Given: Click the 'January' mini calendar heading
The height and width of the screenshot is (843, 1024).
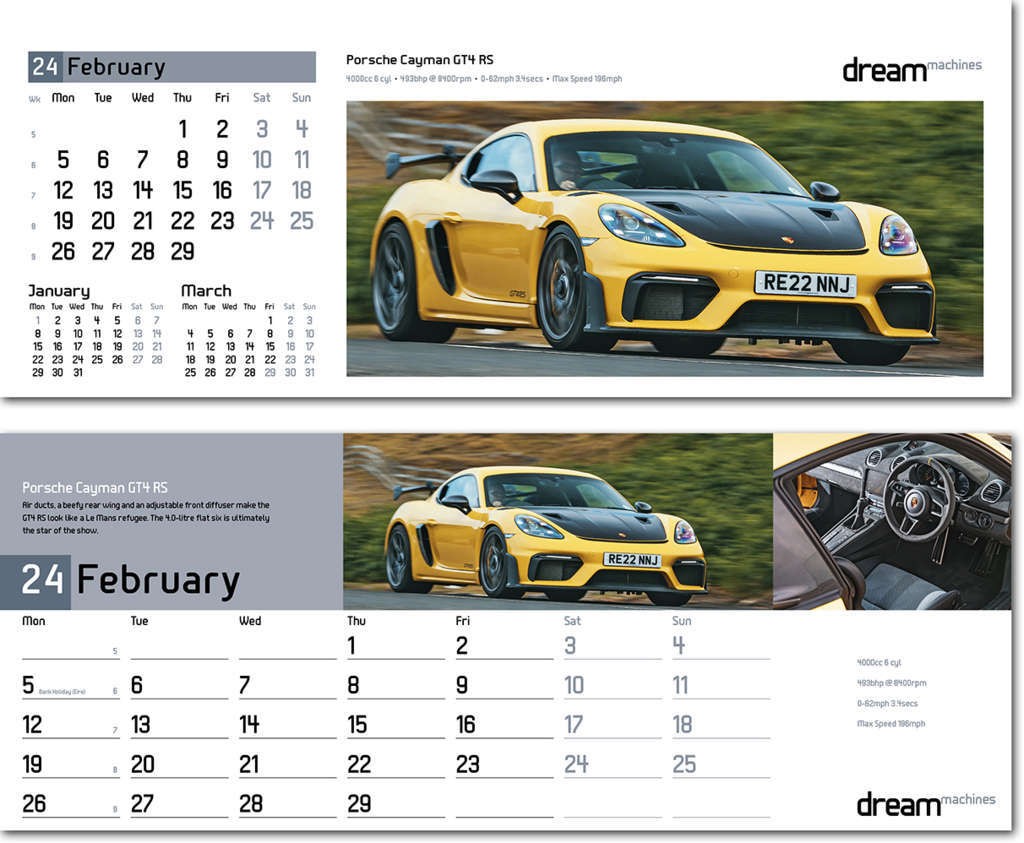Looking at the screenshot, I should (59, 291).
